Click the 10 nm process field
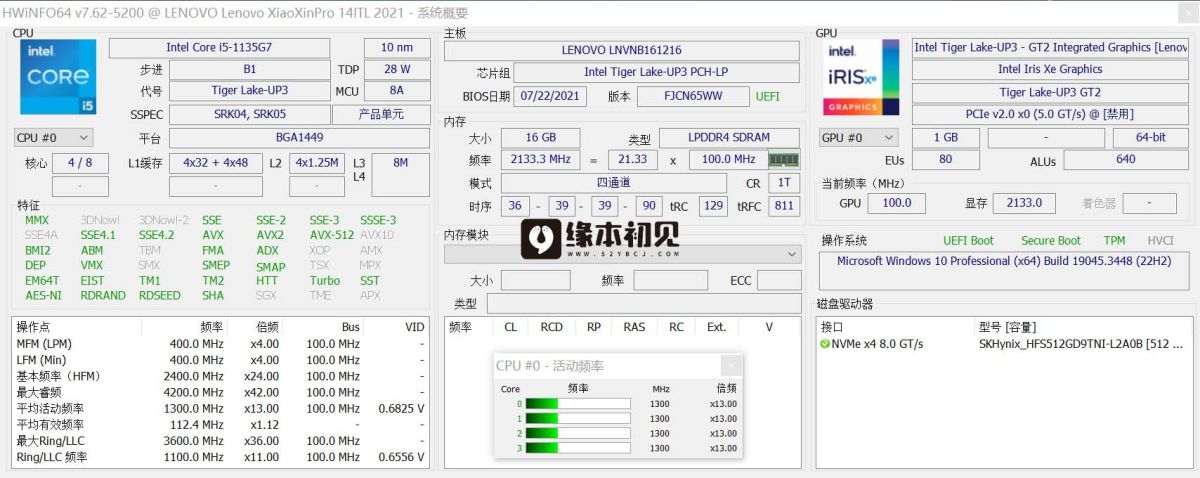 [x=397, y=48]
